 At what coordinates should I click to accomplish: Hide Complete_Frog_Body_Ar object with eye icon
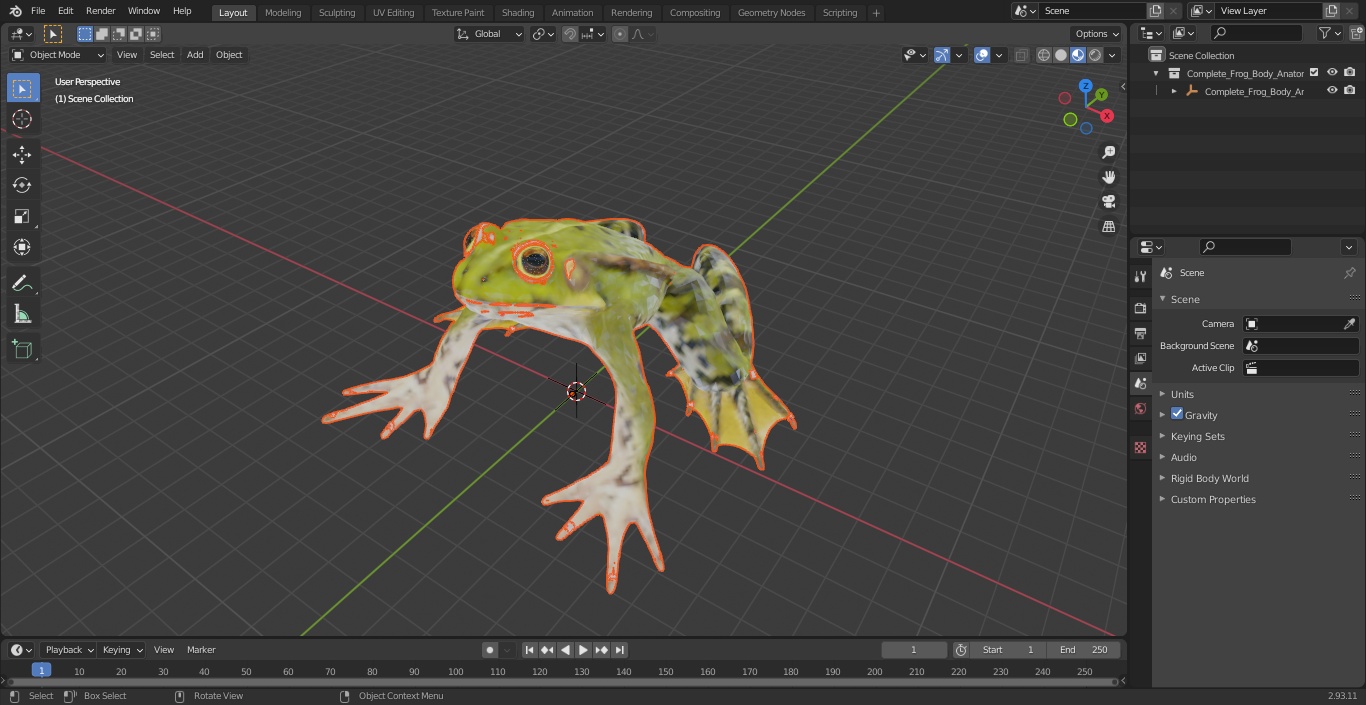[x=1332, y=91]
